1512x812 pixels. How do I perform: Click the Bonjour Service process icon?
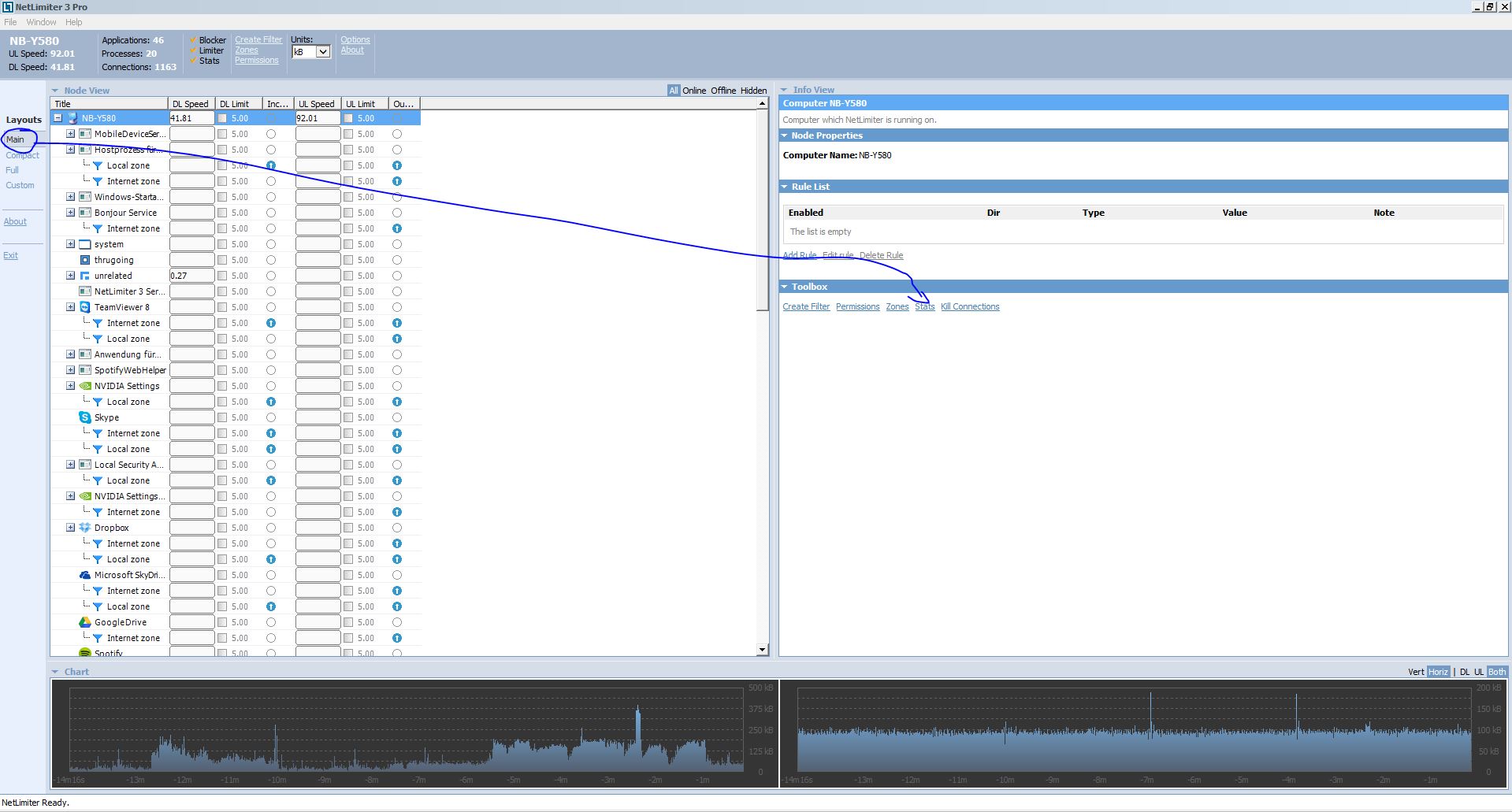click(85, 213)
